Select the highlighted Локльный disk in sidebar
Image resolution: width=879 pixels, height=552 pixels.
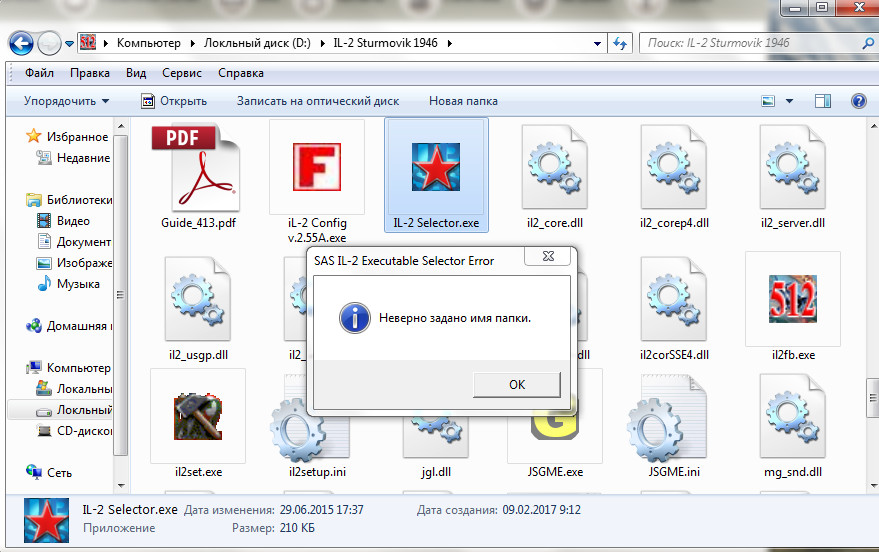tap(61, 410)
